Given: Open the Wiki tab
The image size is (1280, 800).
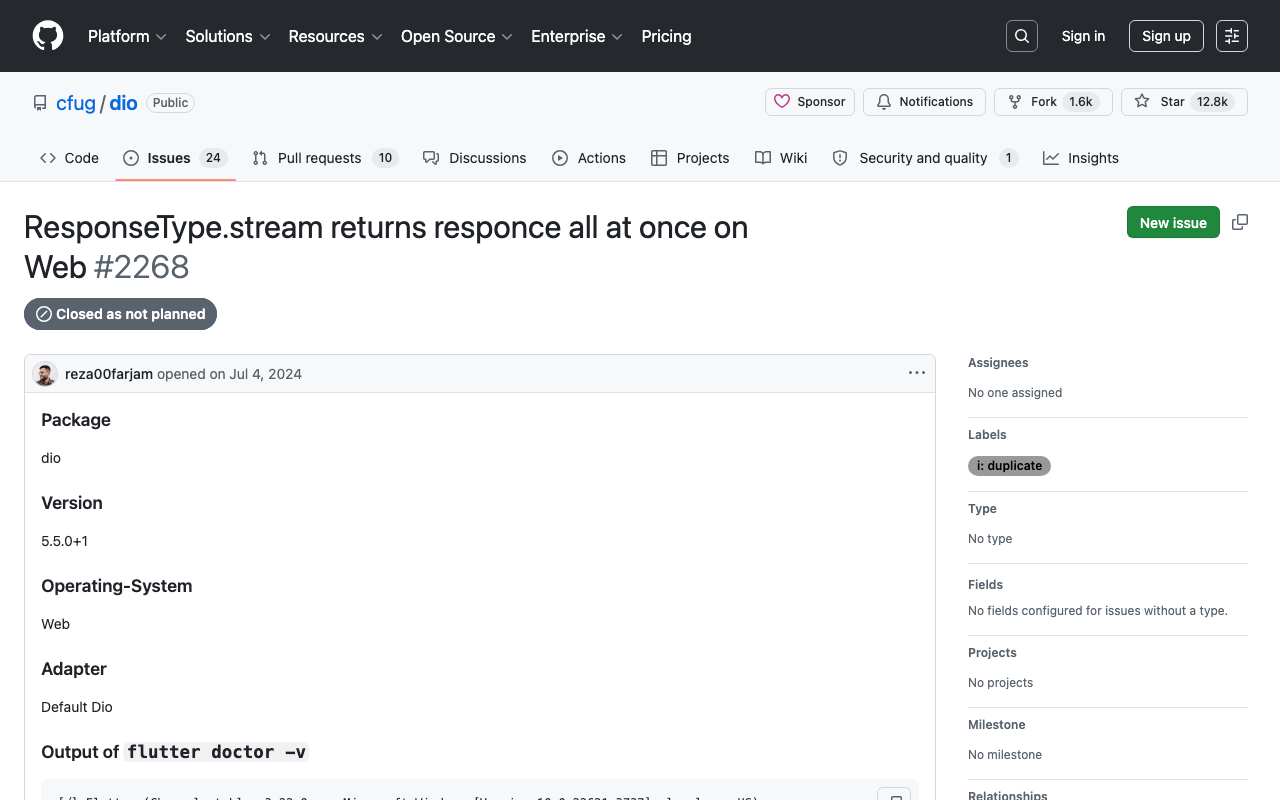Looking at the screenshot, I should pos(781,158).
